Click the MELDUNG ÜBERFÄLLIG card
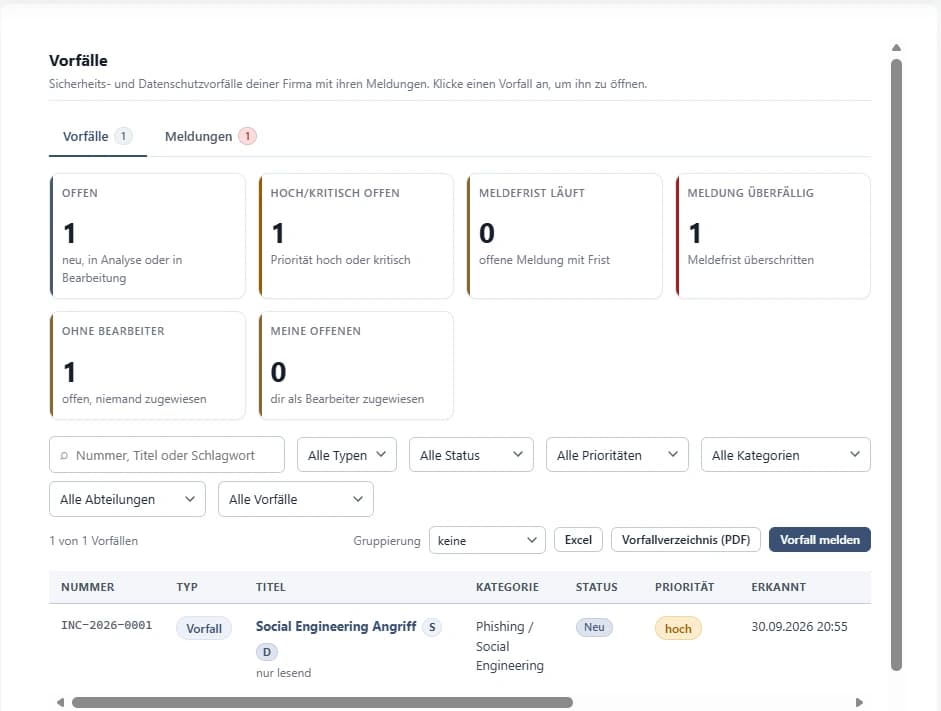Image resolution: width=941 pixels, height=711 pixels. pos(773,236)
